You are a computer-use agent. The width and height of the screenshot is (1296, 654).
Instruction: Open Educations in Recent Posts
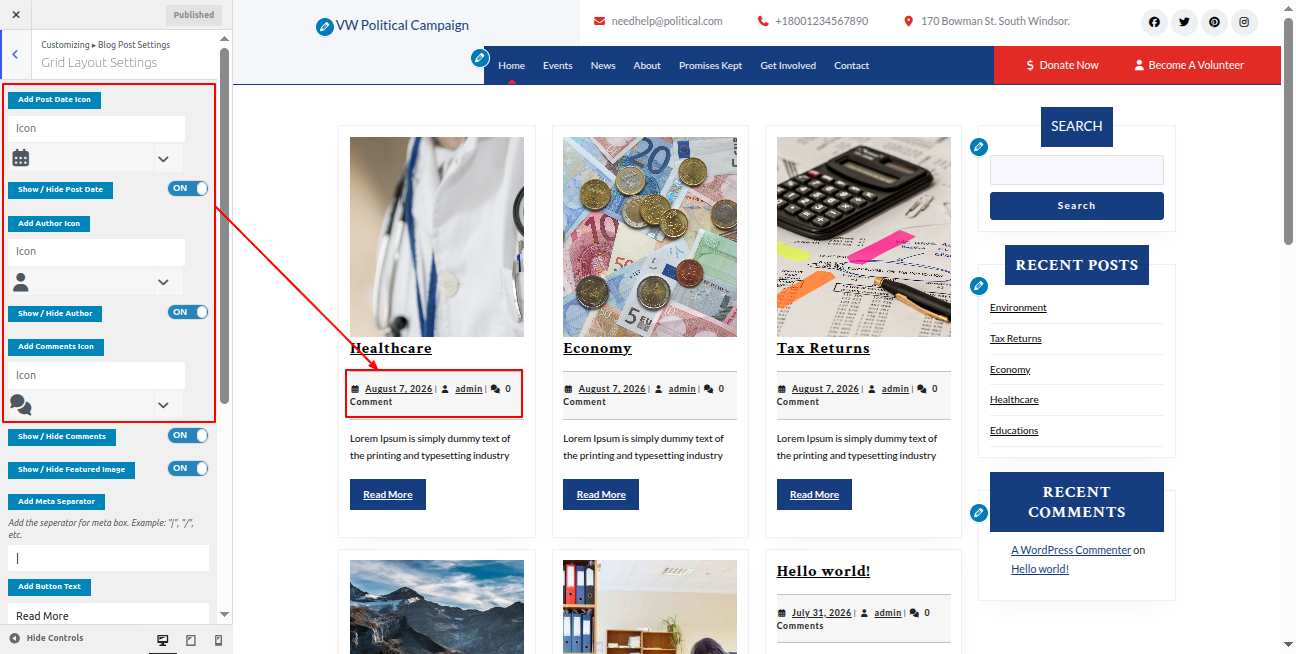pyautogui.click(x=1014, y=431)
